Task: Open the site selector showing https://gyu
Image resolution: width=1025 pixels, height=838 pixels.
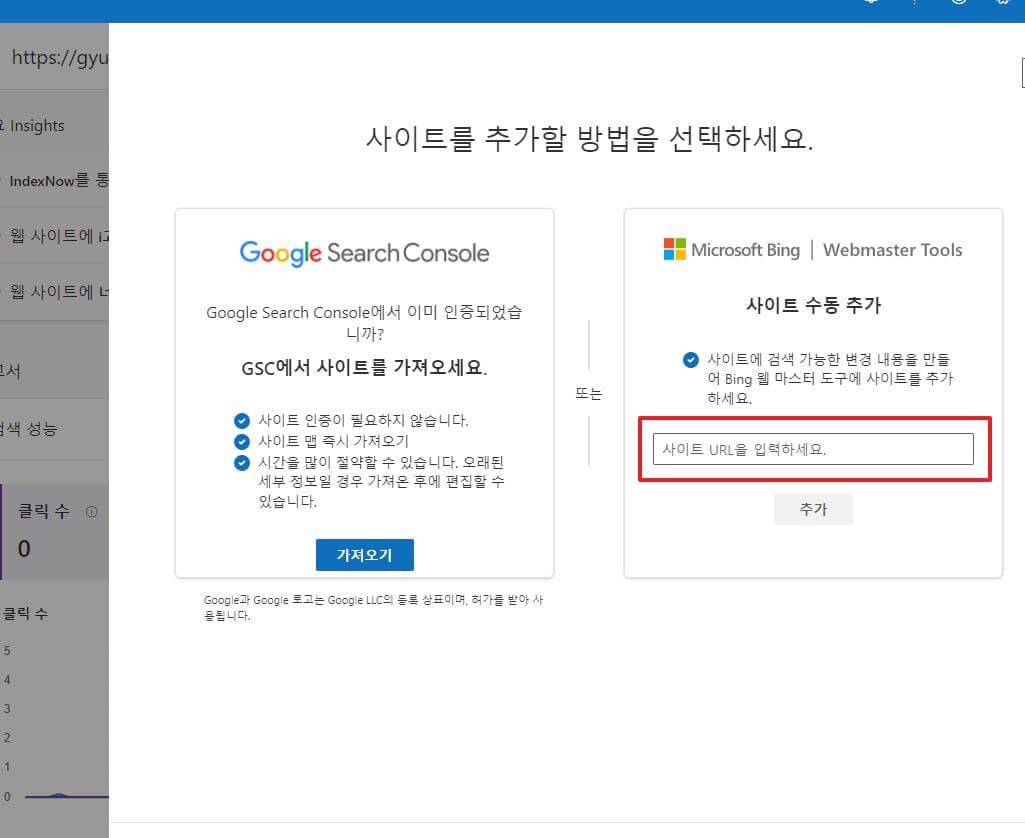Action: pos(55,57)
